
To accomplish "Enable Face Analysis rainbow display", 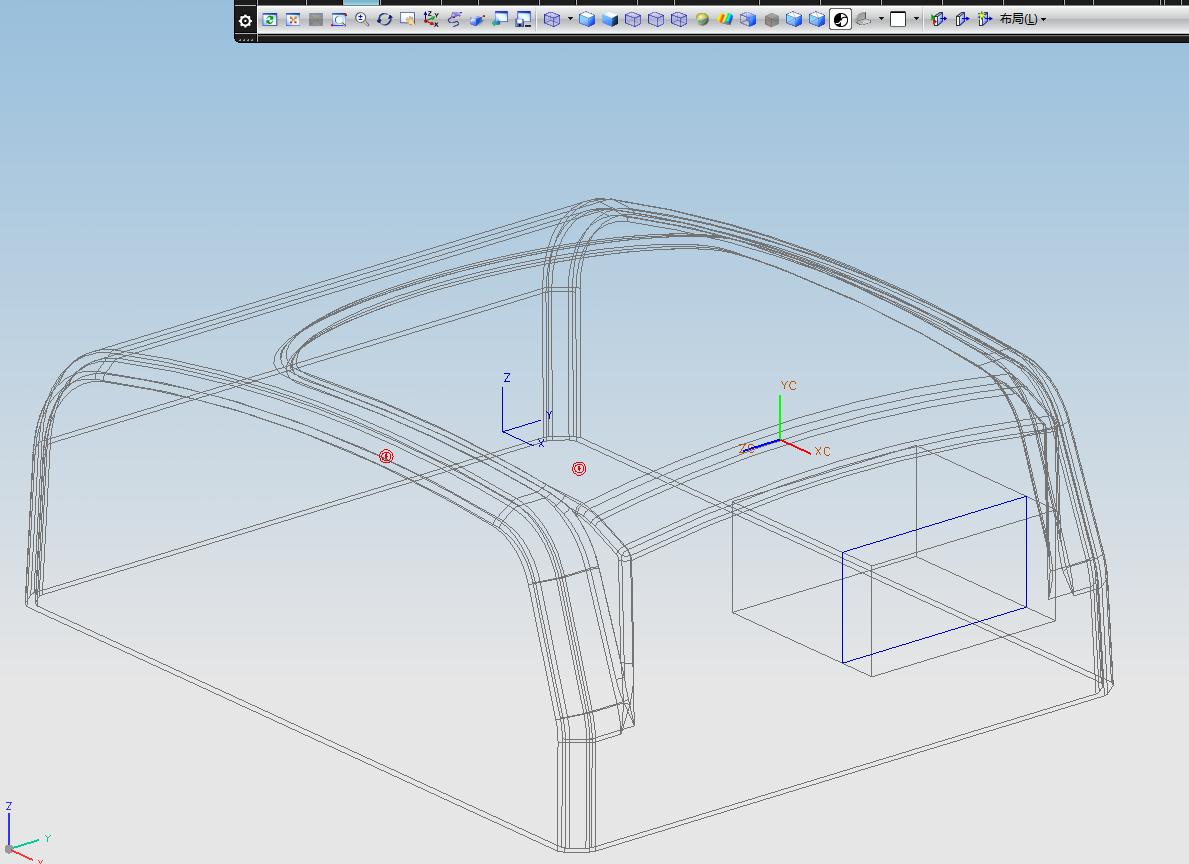I will coord(725,20).
